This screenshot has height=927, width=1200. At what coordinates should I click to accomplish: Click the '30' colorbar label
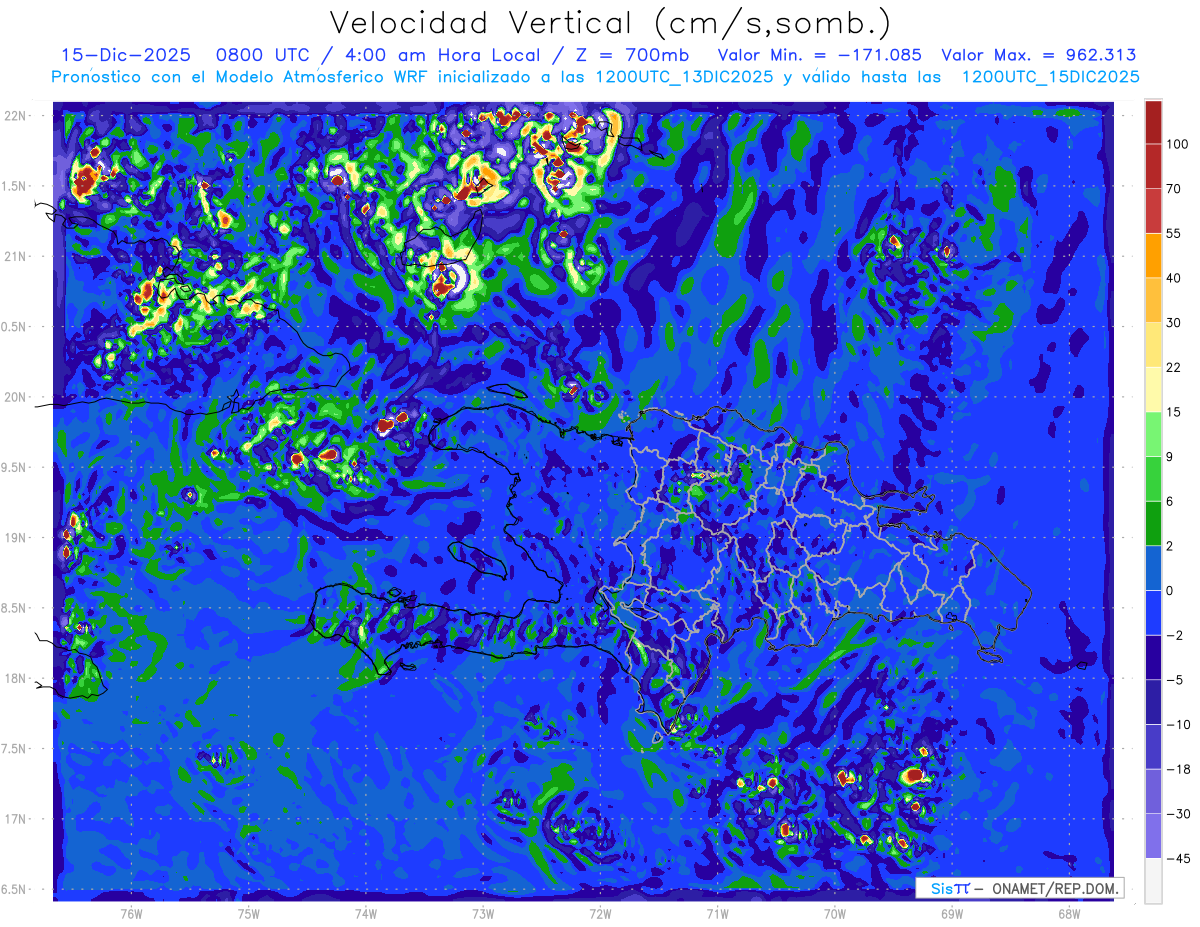(1174, 322)
